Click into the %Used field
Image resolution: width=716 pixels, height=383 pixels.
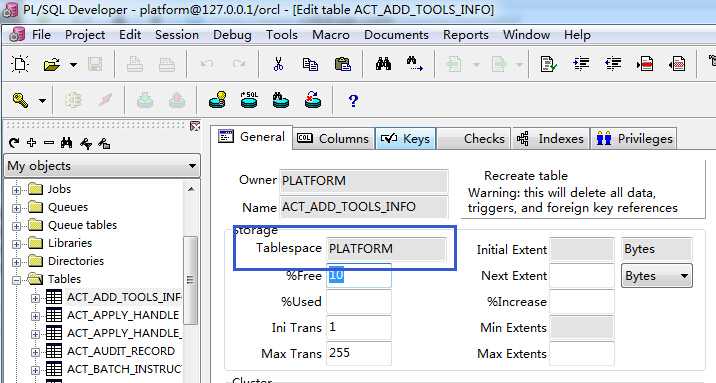coord(358,301)
